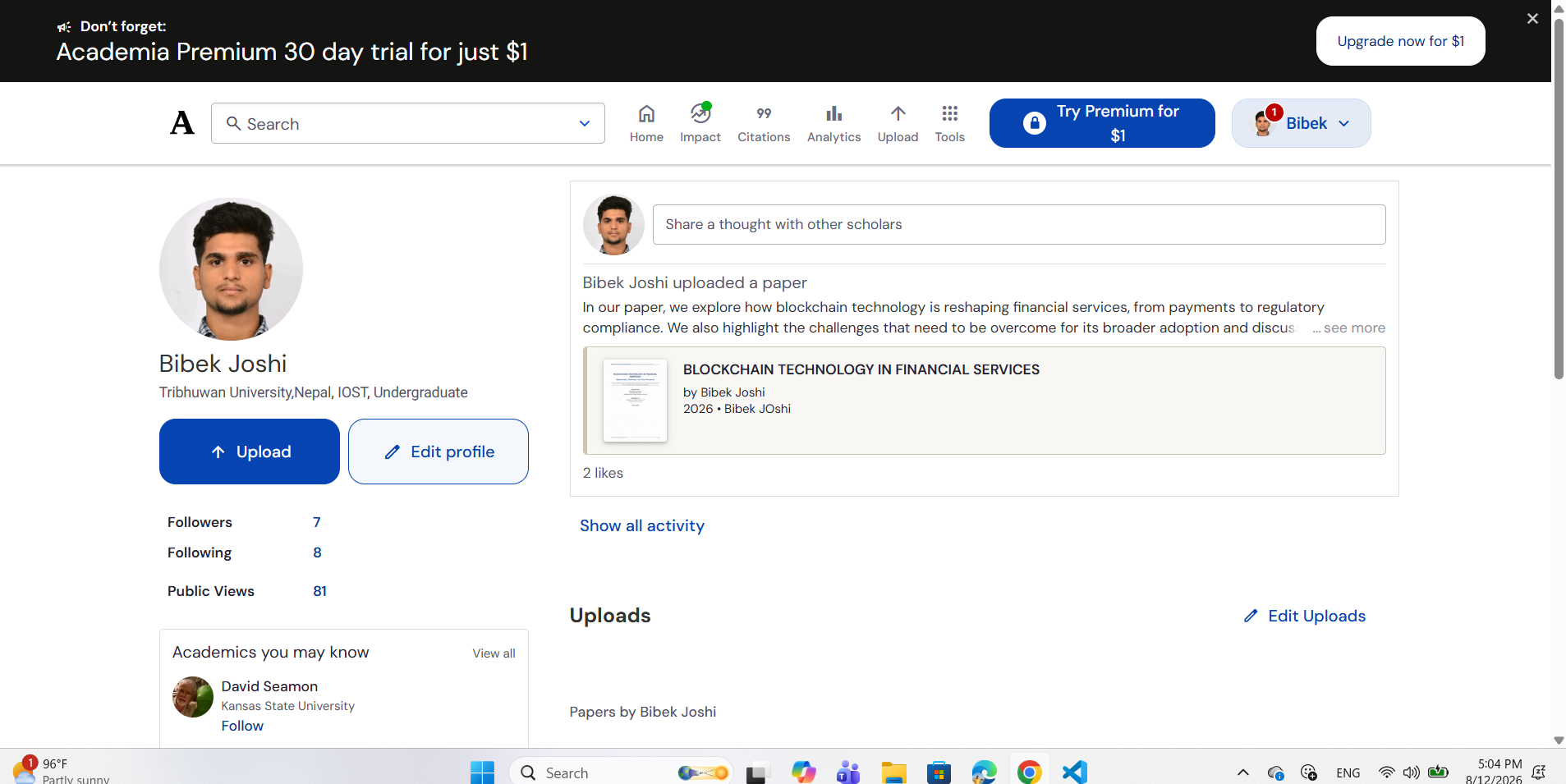Image resolution: width=1566 pixels, height=784 pixels.
Task: Open Microsoft Teams from the taskbar
Action: (848, 773)
